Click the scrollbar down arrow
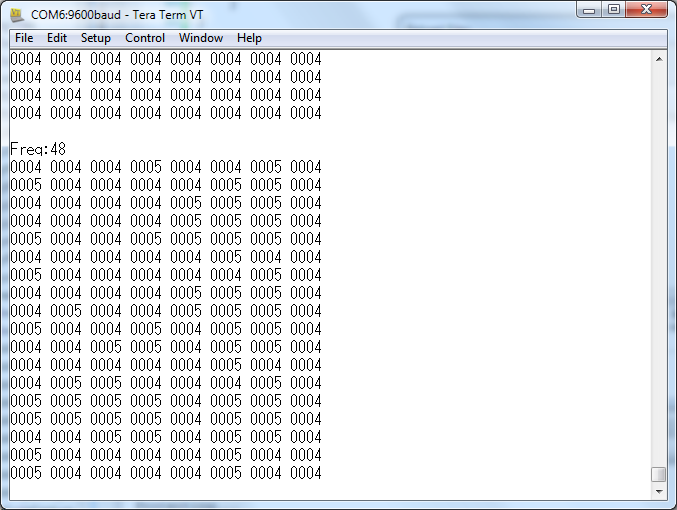677x510 pixels. click(x=658, y=492)
